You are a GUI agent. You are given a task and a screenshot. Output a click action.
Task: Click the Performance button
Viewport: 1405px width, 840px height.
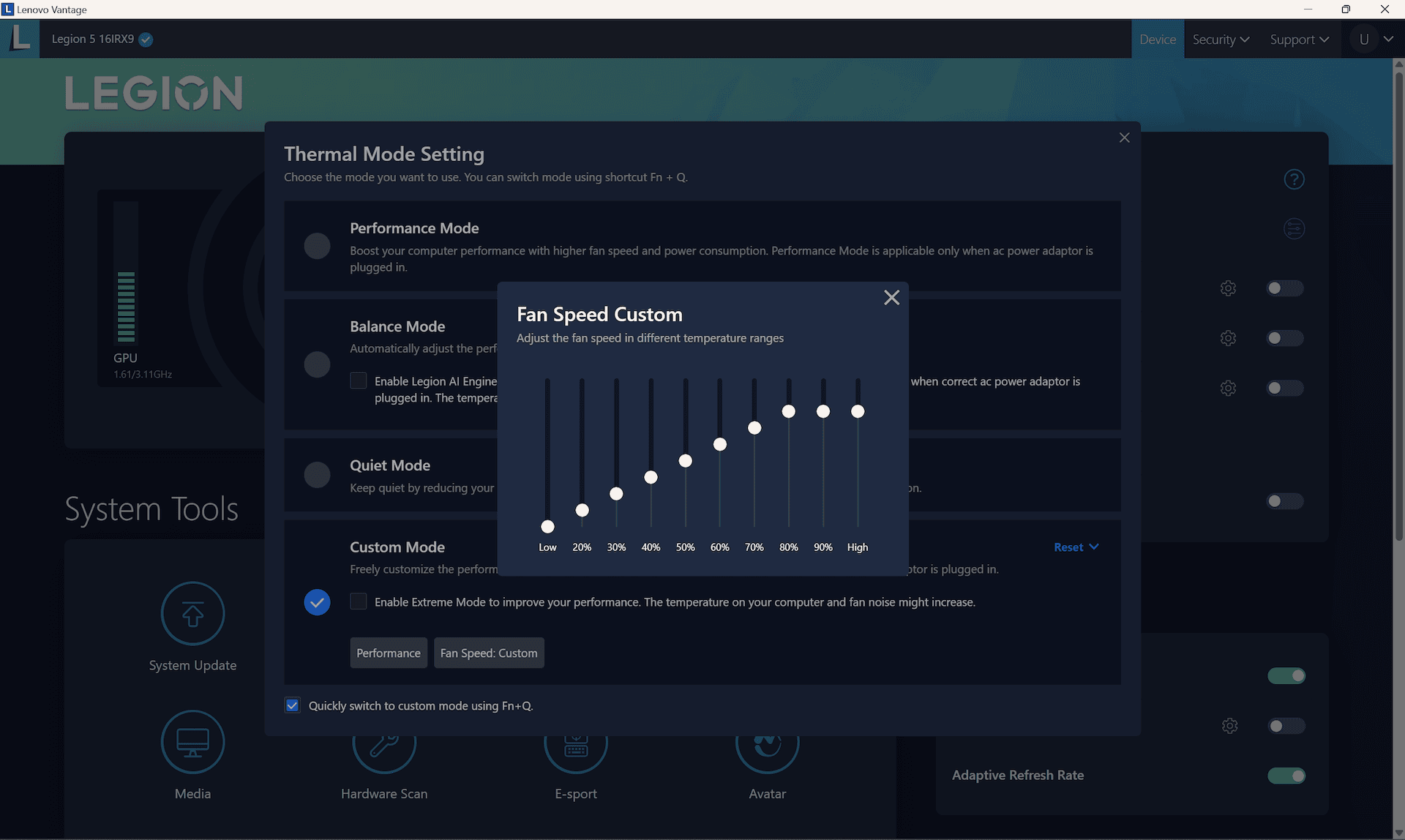(388, 652)
